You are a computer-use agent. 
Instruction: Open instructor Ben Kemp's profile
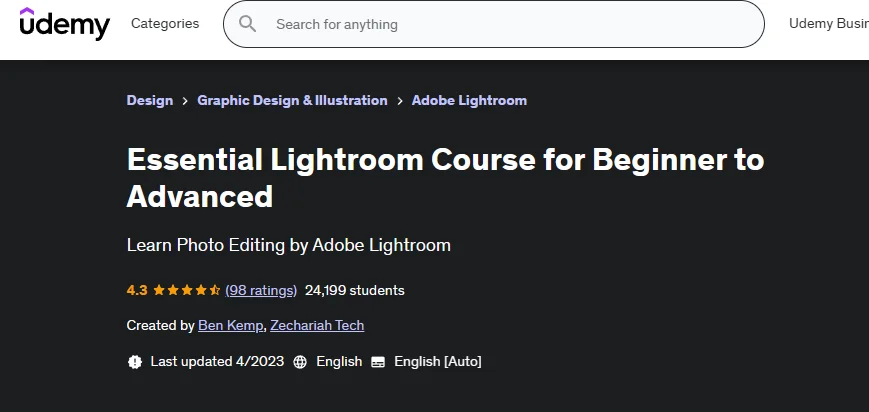pos(231,325)
